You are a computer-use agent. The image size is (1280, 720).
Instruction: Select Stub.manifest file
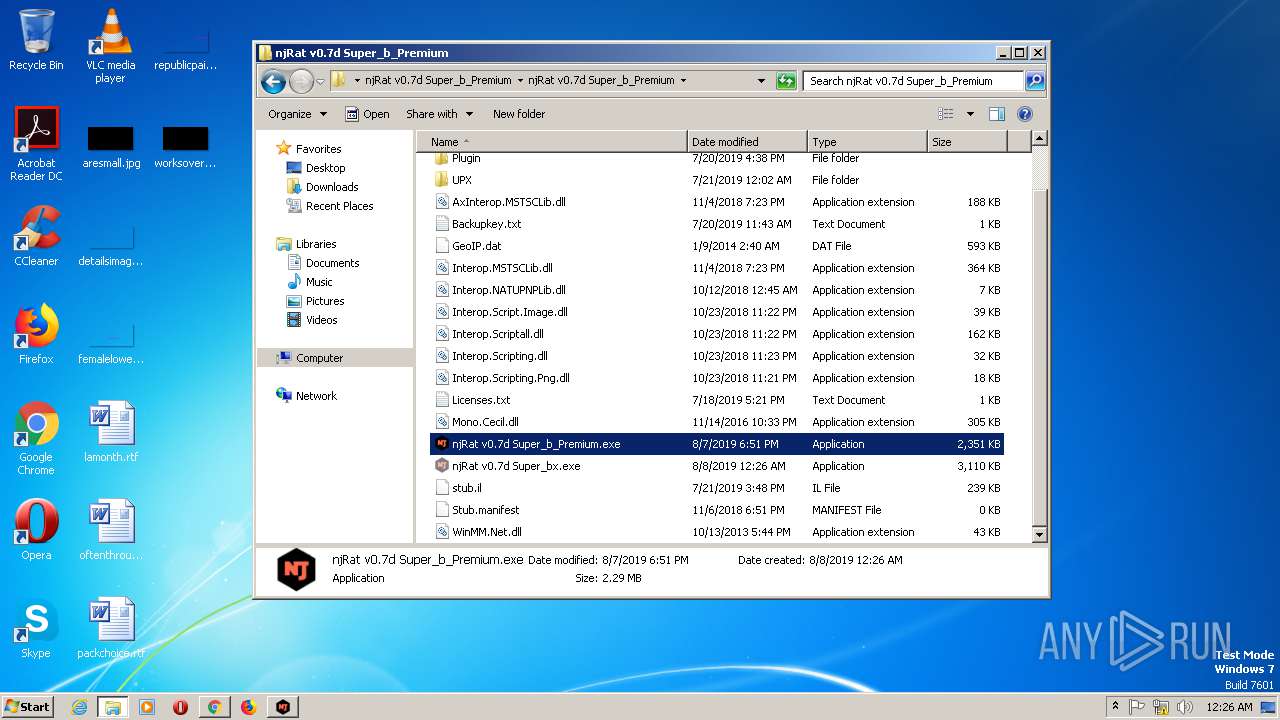point(717,510)
